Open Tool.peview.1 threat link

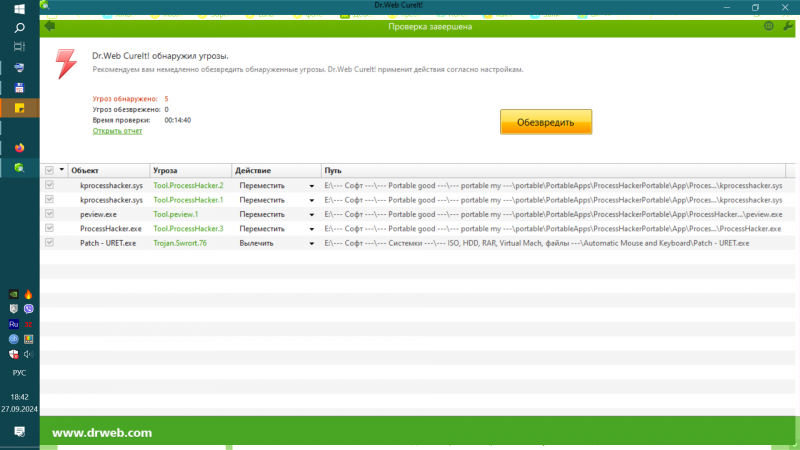[176, 214]
